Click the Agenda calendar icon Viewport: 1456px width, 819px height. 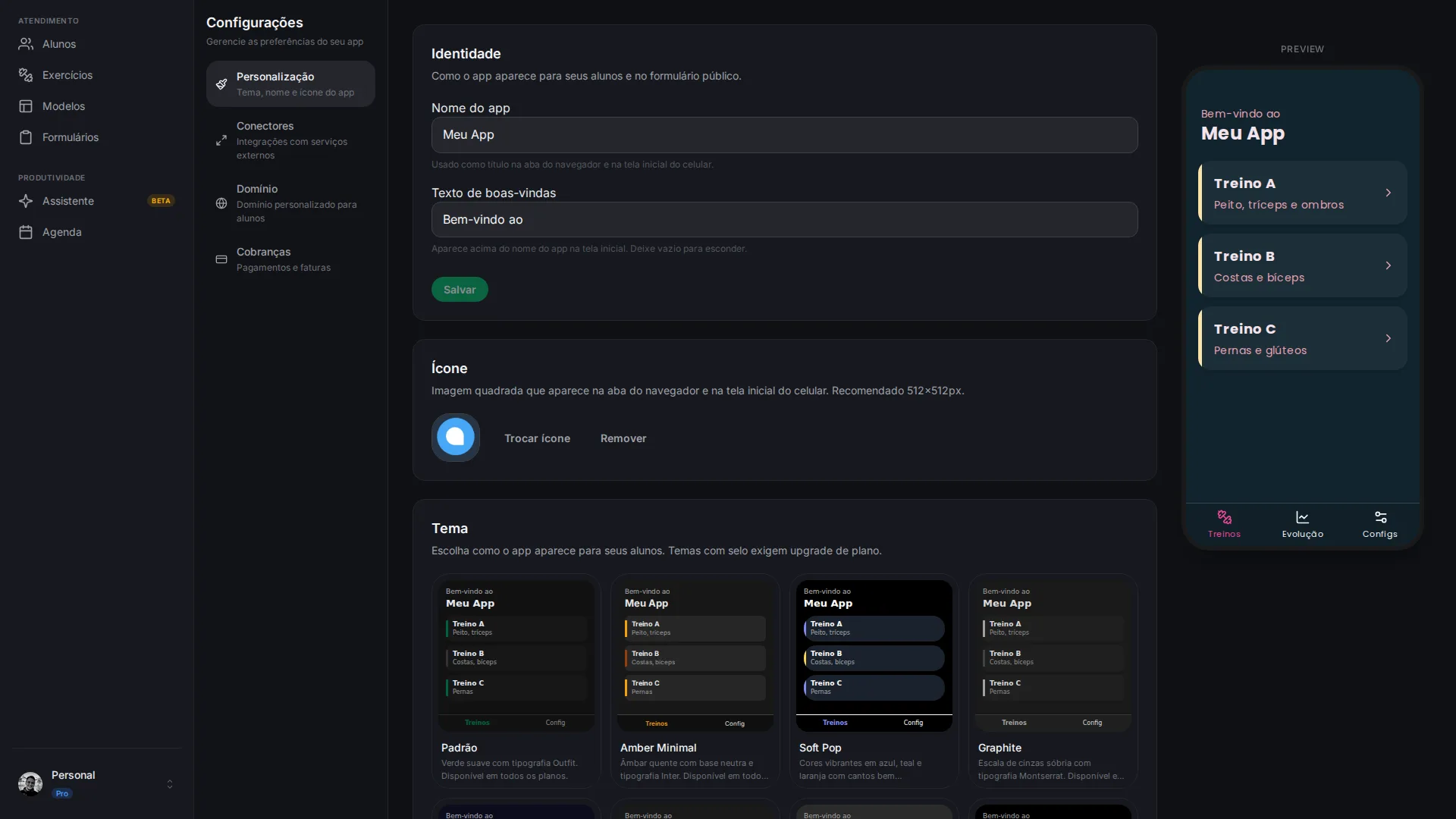click(26, 232)
